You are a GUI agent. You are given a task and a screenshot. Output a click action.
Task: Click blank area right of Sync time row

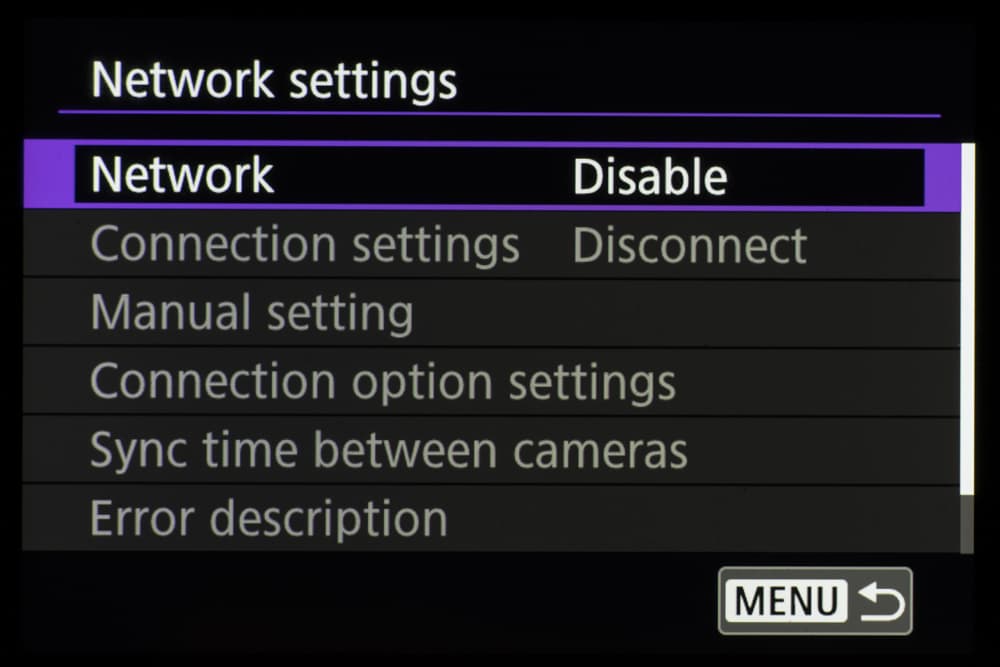coord(820,450)
